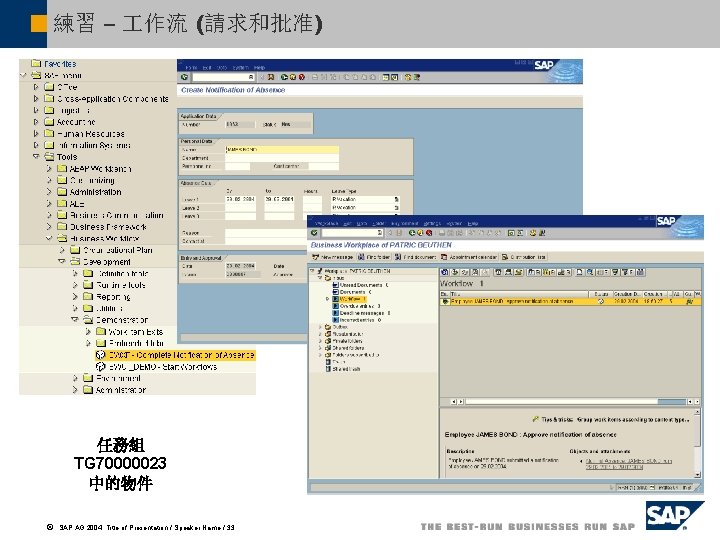720x540 pixels.
Task: Click Name field in Personal Data
Action: click(x=282, y=149)
